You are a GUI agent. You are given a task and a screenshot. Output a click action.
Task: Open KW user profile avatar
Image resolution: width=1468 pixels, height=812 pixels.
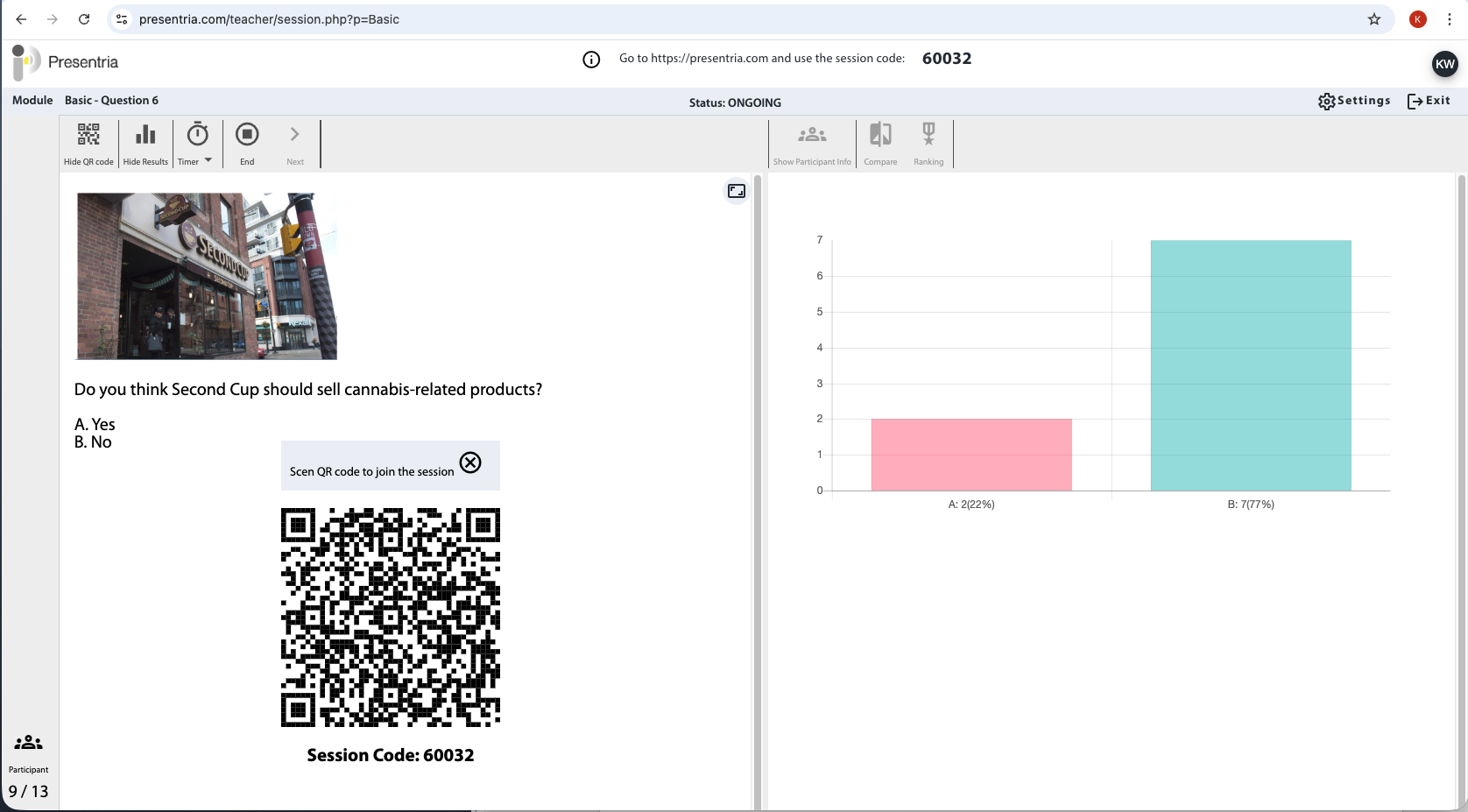1444,64
